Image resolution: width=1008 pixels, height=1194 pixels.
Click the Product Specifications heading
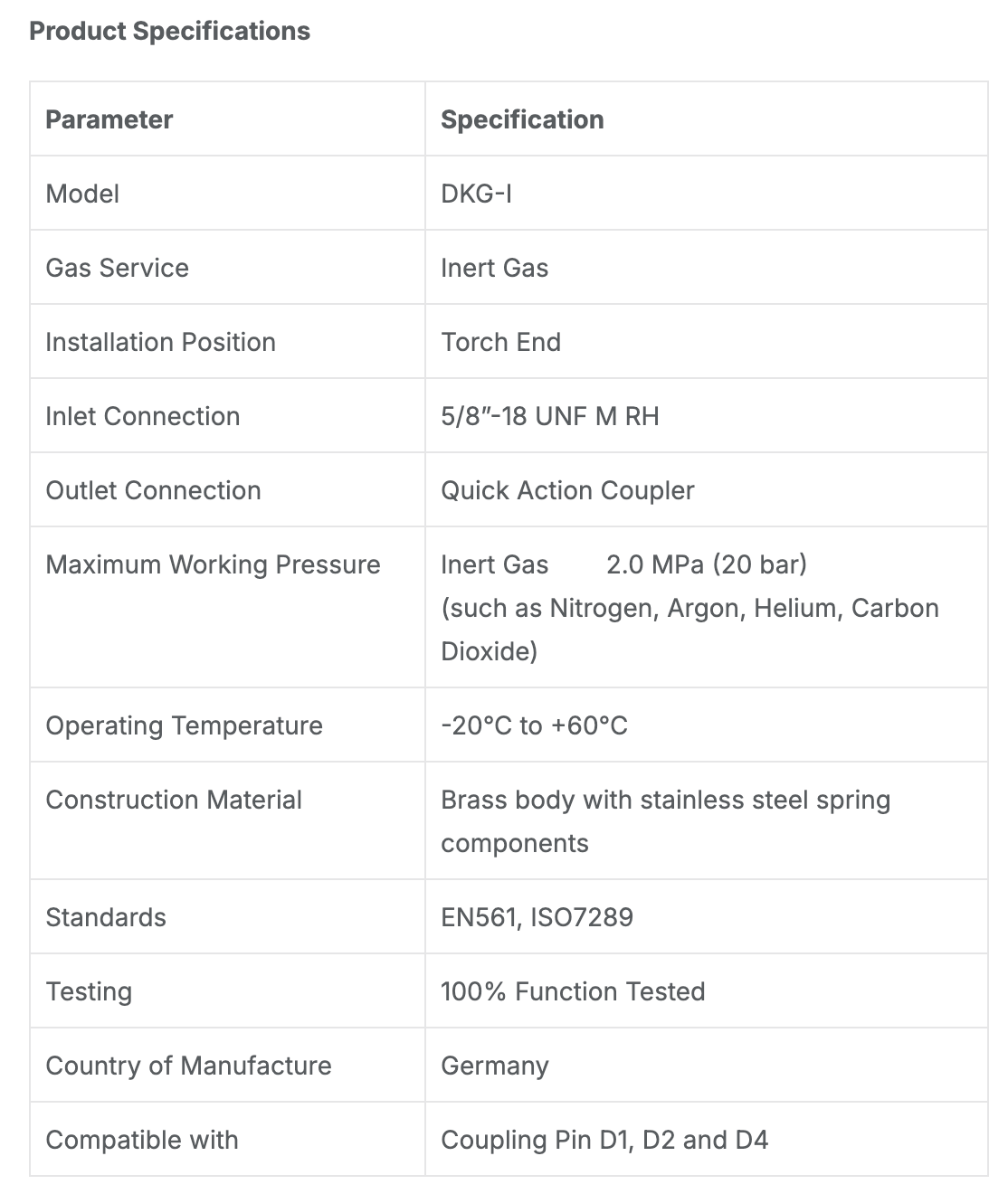pyautogui.click(x=169, y=31)
